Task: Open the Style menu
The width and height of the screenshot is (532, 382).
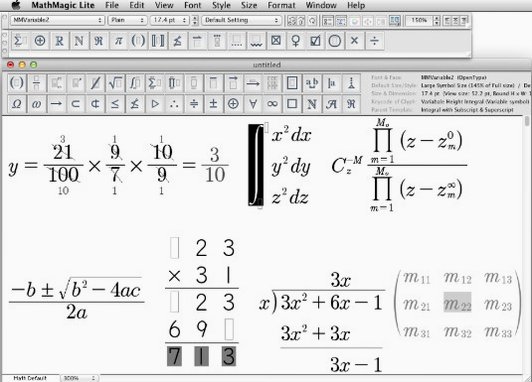Action: 221,5
